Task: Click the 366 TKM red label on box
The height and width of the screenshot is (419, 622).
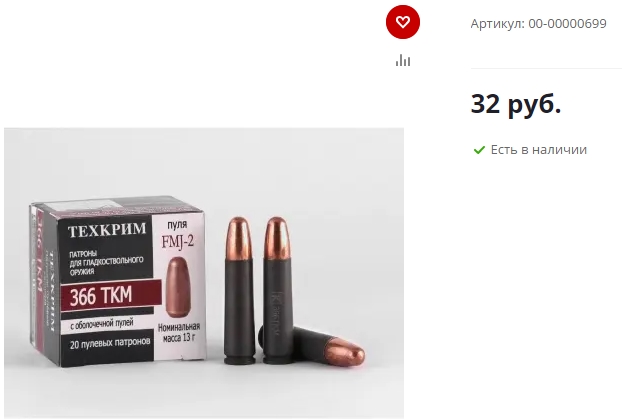Action: click(111, 296)
